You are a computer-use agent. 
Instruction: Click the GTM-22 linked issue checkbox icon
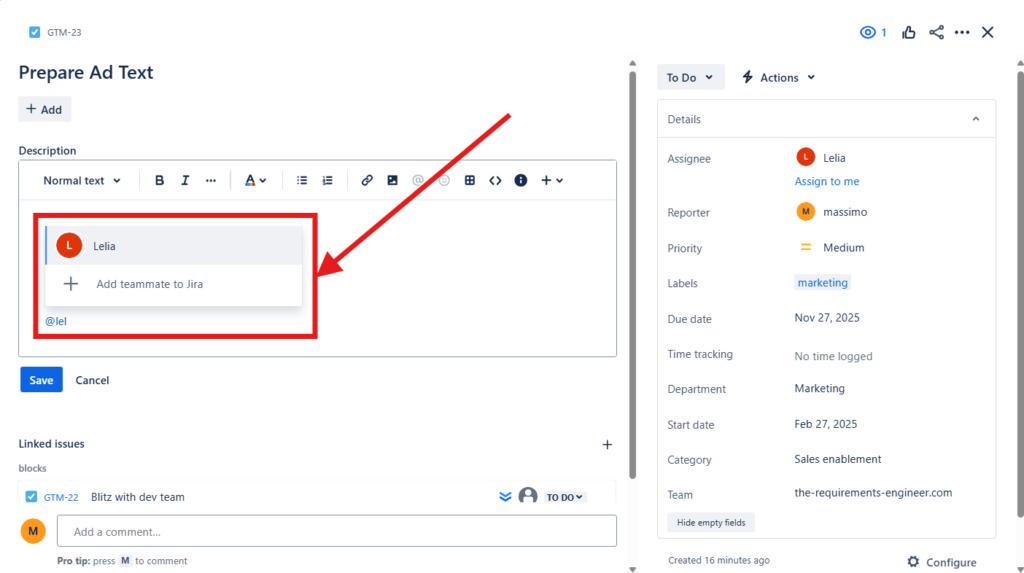32,497
